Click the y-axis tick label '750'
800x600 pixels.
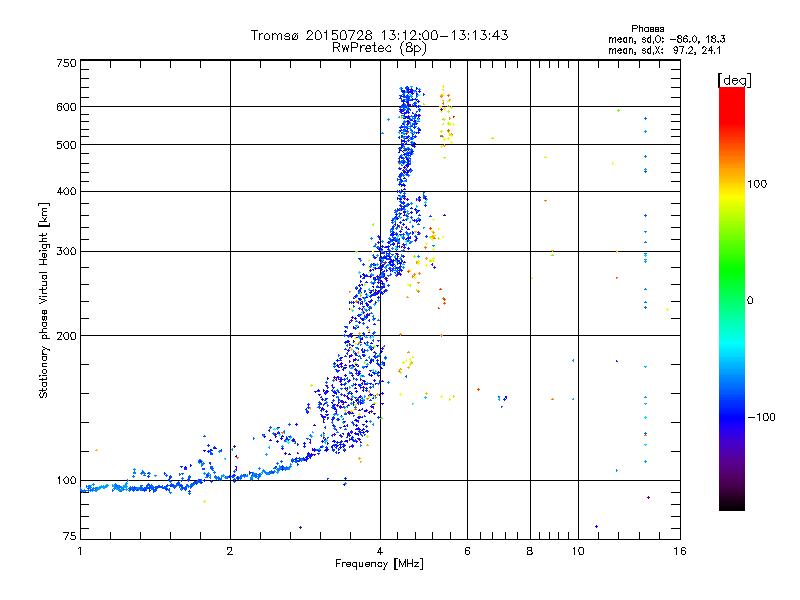66,63
